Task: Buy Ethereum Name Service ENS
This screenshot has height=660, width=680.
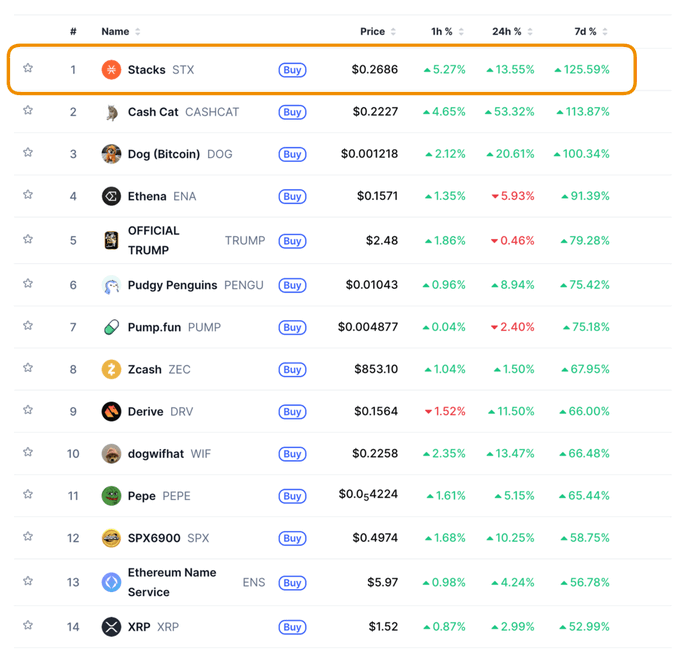Action: tap(292, 583)
